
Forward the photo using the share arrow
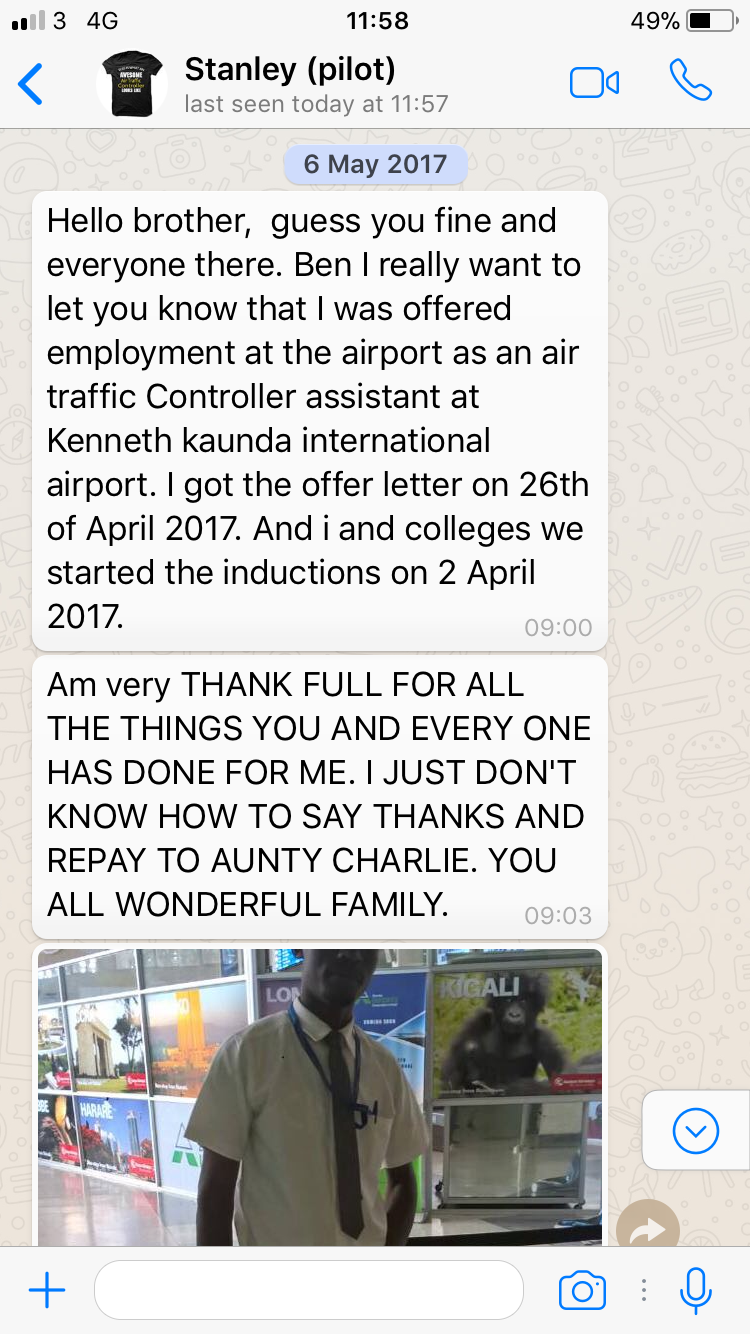pos(648,1228)
